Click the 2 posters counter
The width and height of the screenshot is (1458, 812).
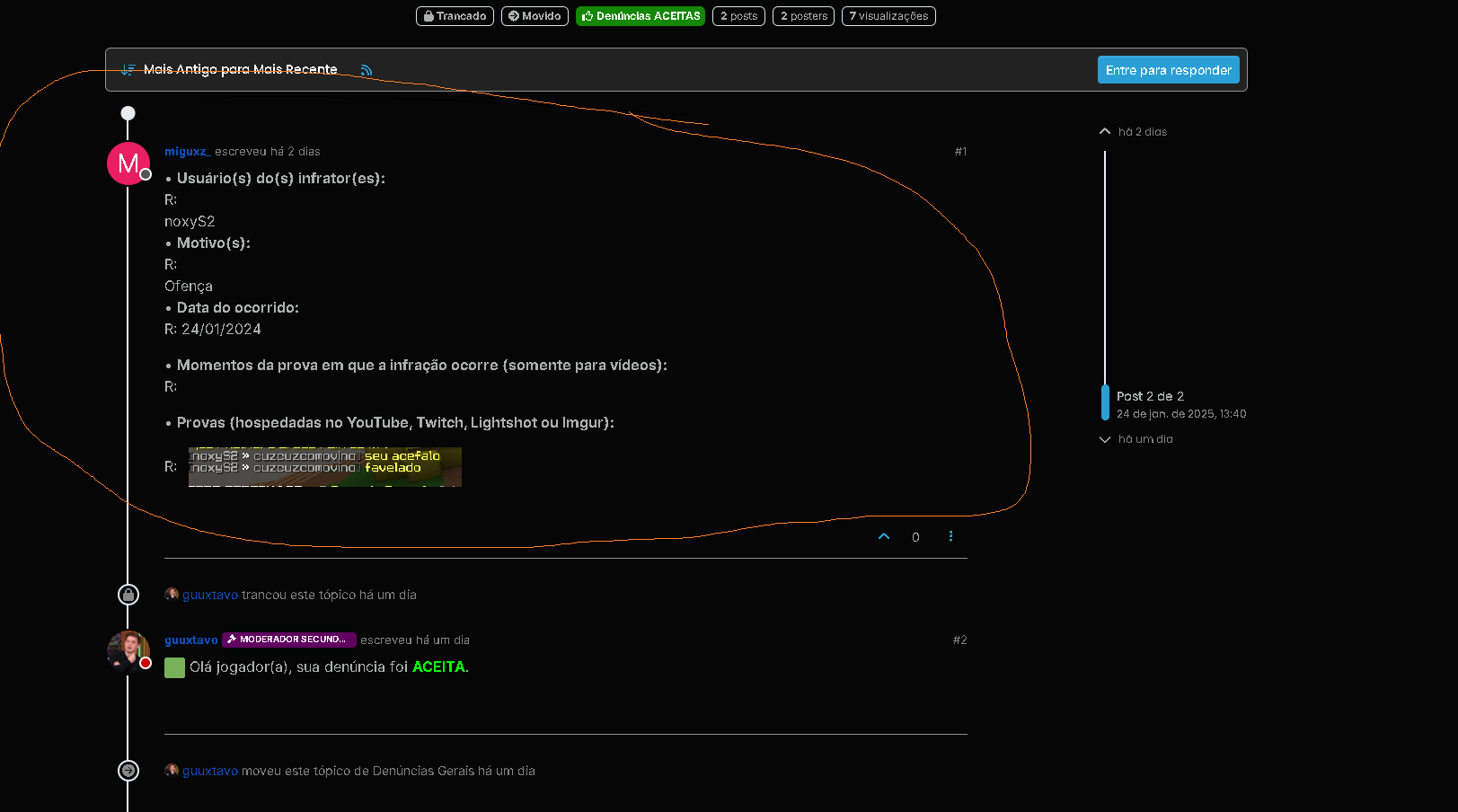(x=803, y=16)
